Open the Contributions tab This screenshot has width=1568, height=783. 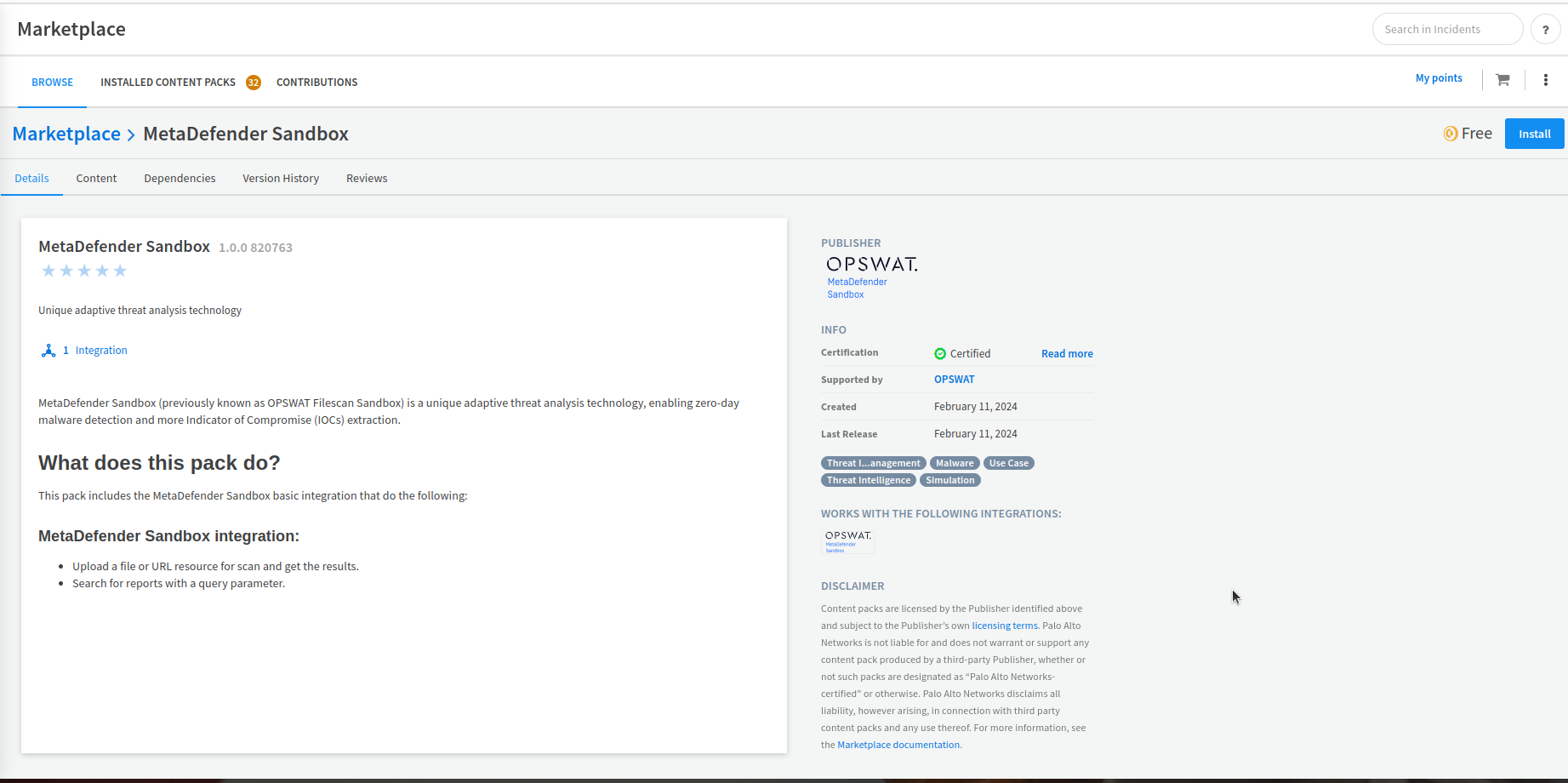click(x=317, y=83)
